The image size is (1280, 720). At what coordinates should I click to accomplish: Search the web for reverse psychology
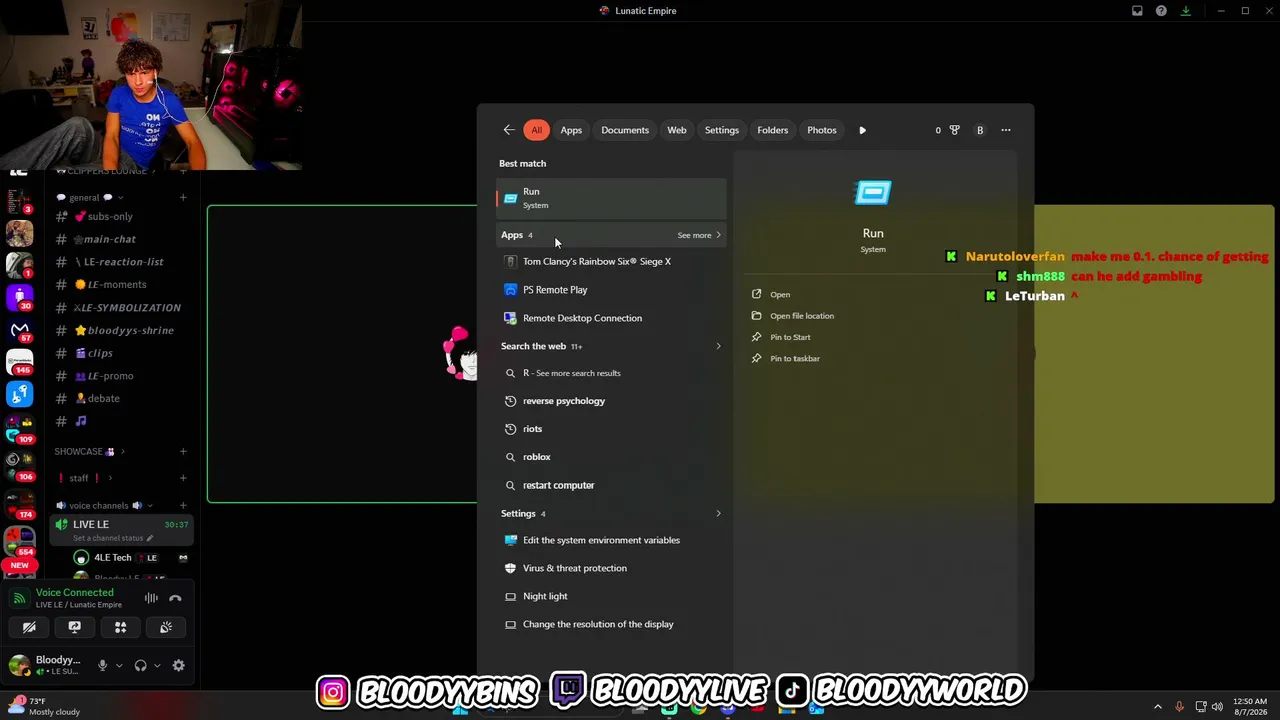click(x=611, y=401)
